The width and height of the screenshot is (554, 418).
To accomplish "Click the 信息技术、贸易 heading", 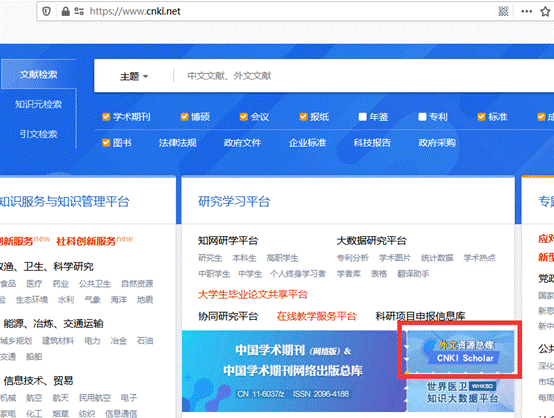I will click(x=38, y=381).
